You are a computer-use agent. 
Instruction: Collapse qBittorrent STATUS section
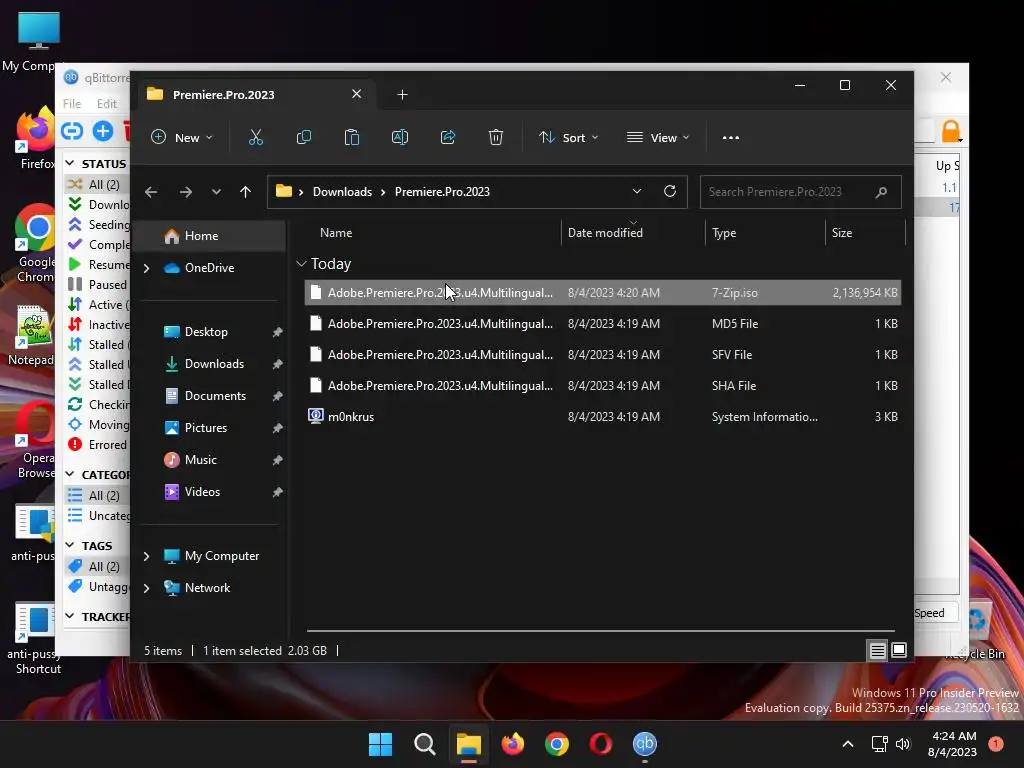point(70,163)
